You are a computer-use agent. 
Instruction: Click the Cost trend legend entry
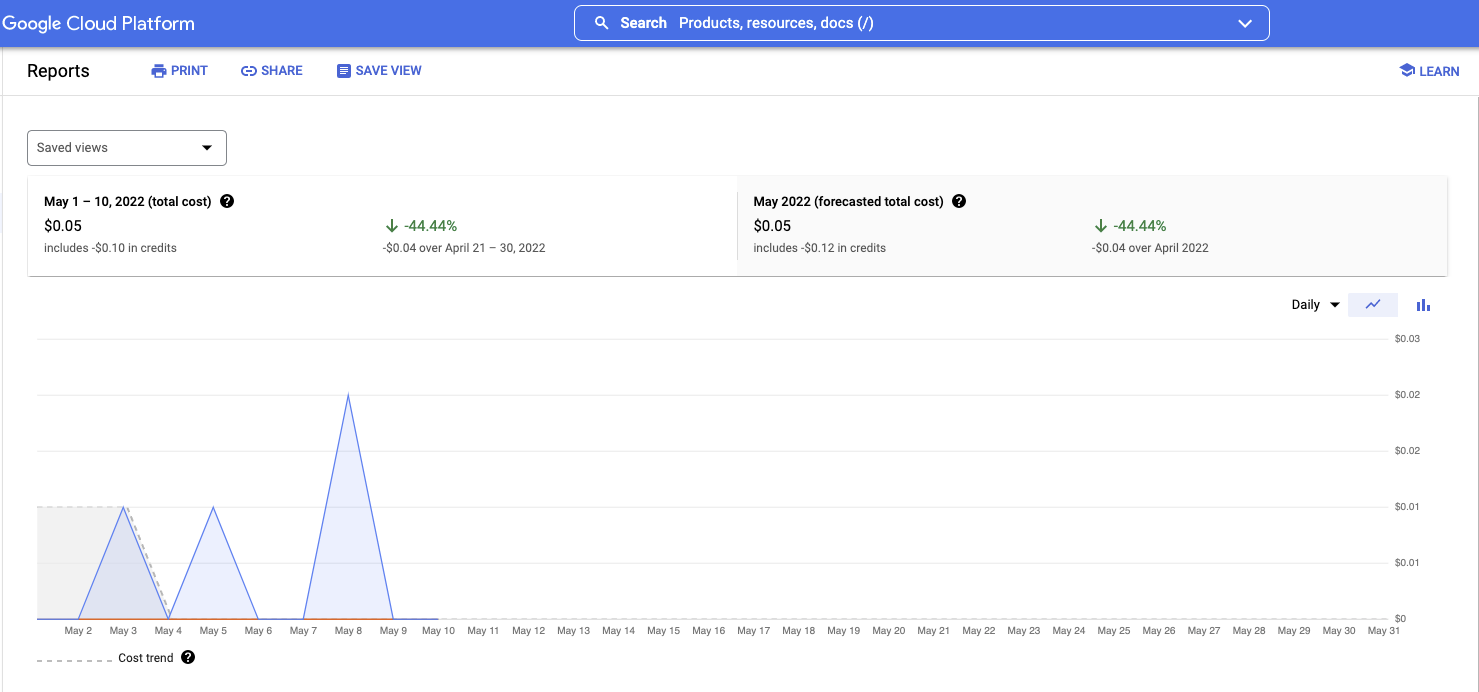[145, 657]
